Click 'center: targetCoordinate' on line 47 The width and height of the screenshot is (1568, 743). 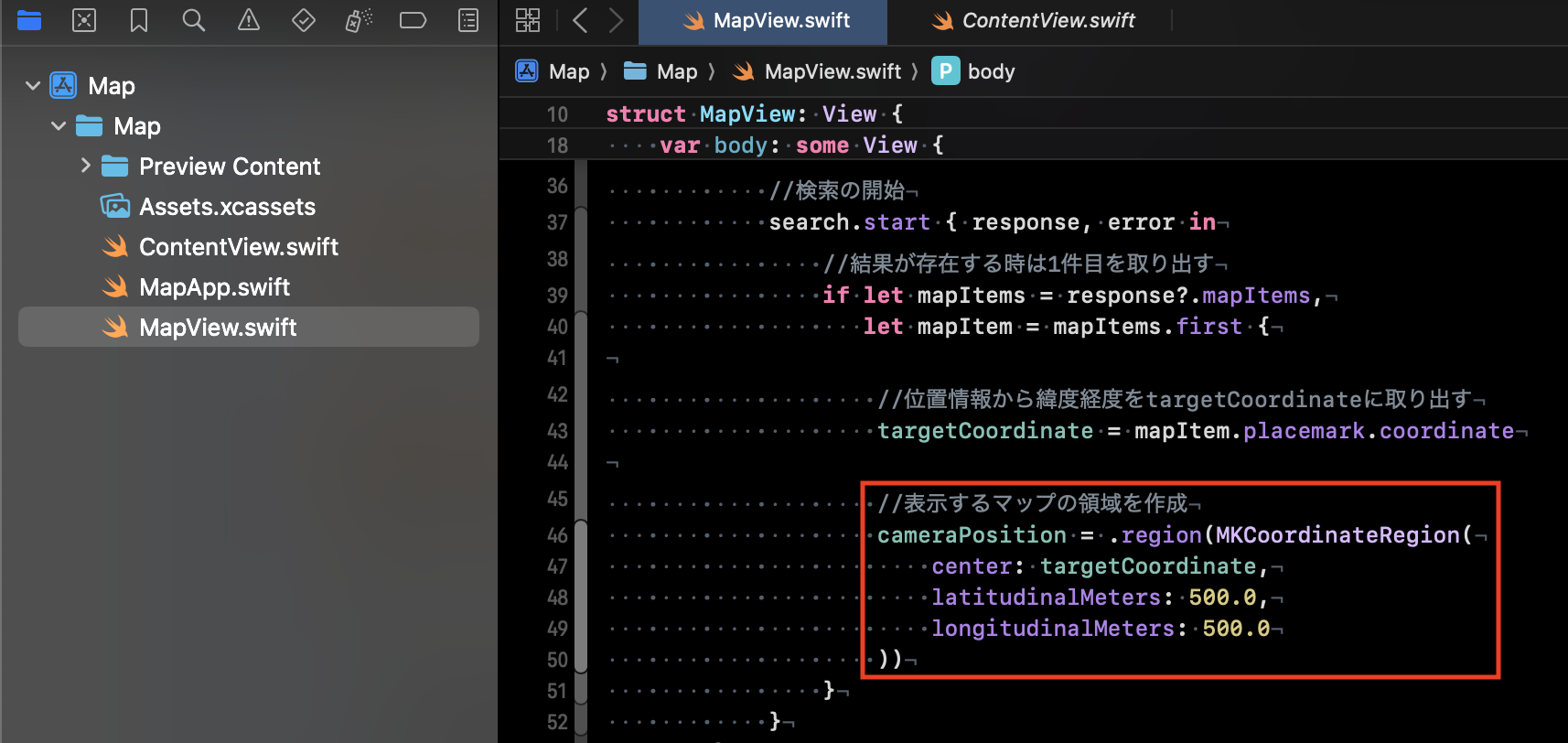[x=1093, y=566]
